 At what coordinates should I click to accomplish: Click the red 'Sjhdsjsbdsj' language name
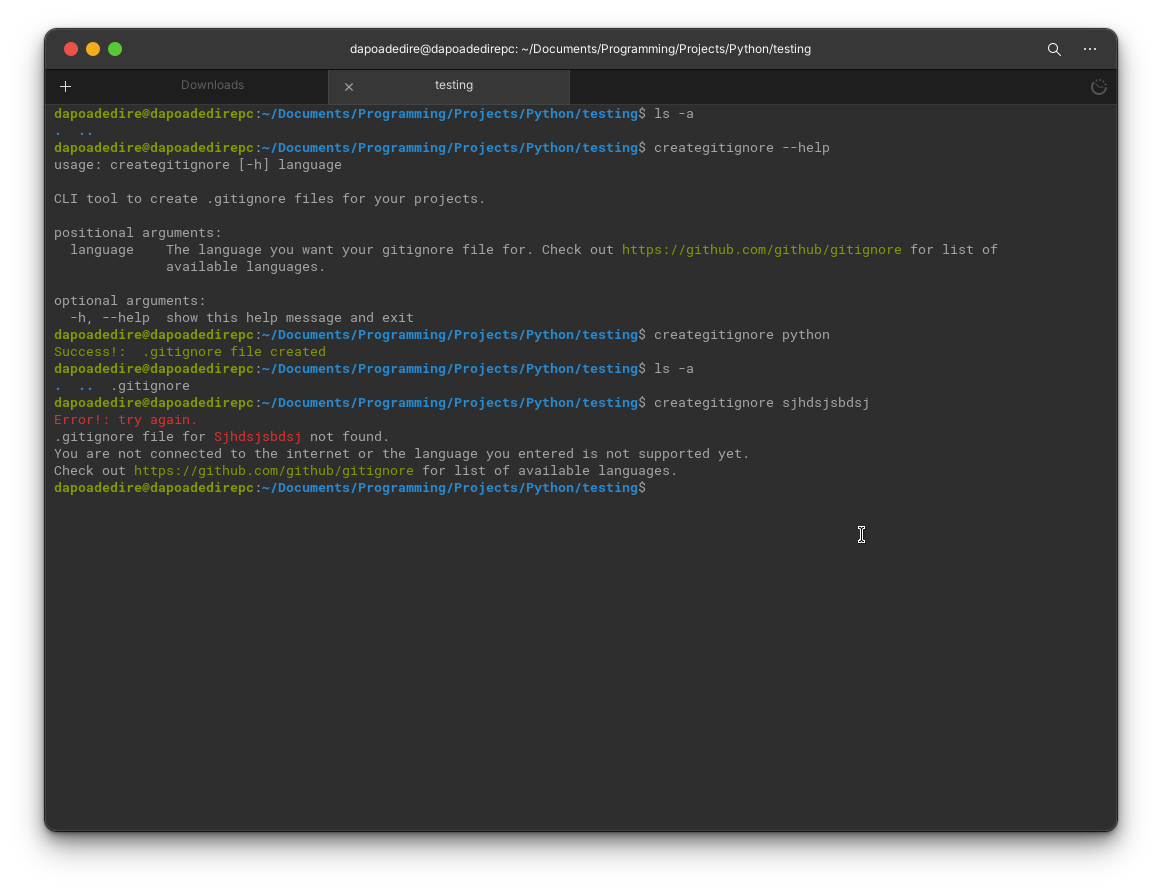point(257,437)
